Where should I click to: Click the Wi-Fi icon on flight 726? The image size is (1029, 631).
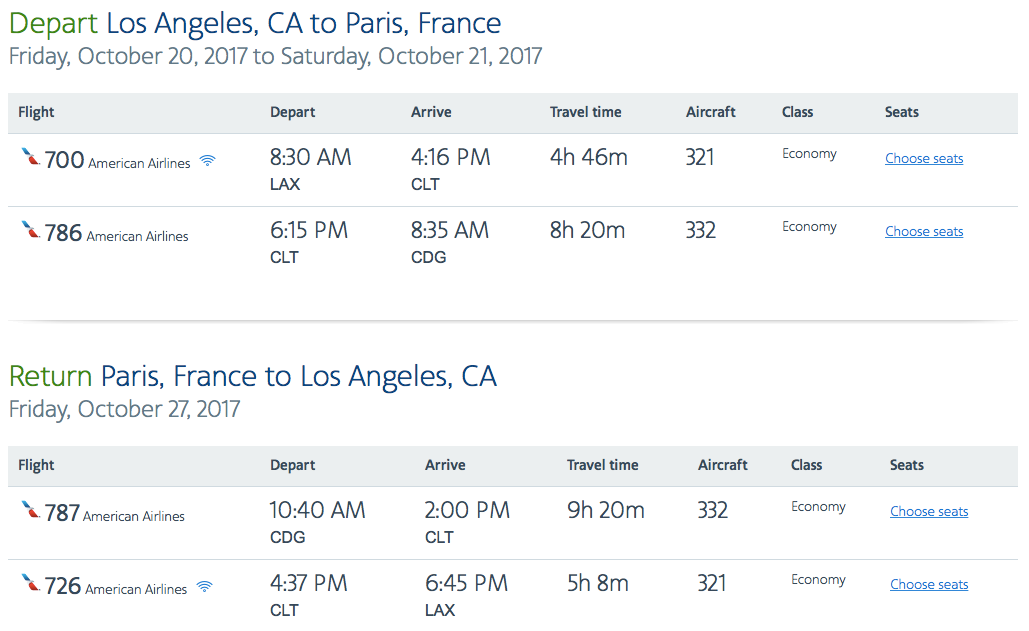[205, 586]
